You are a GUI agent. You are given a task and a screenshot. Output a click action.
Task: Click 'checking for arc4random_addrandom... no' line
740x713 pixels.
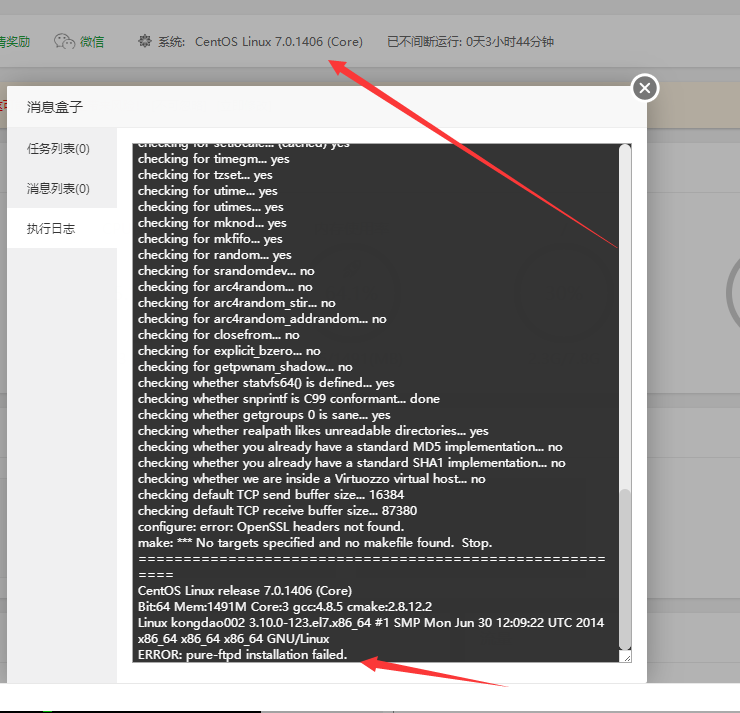tap(262, 319)
